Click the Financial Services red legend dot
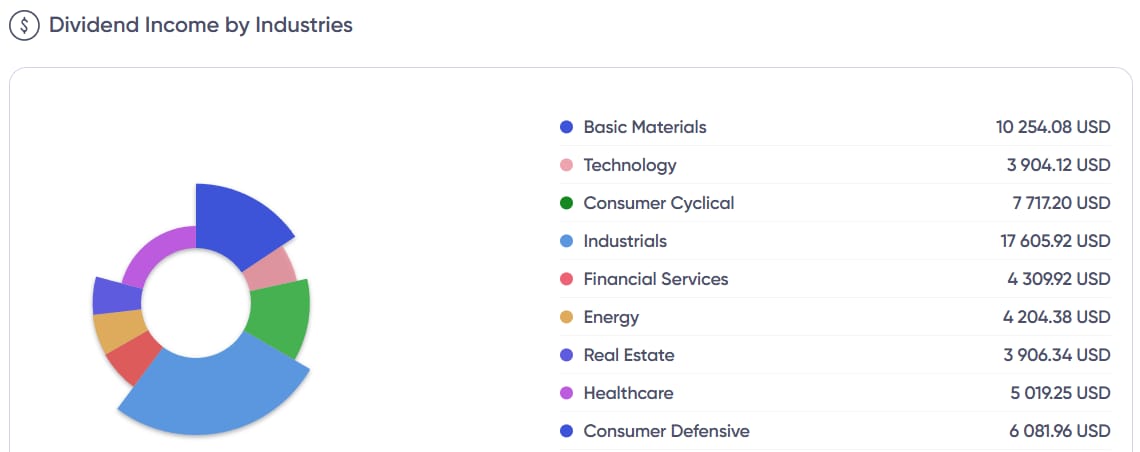 (x=566, y=279)
